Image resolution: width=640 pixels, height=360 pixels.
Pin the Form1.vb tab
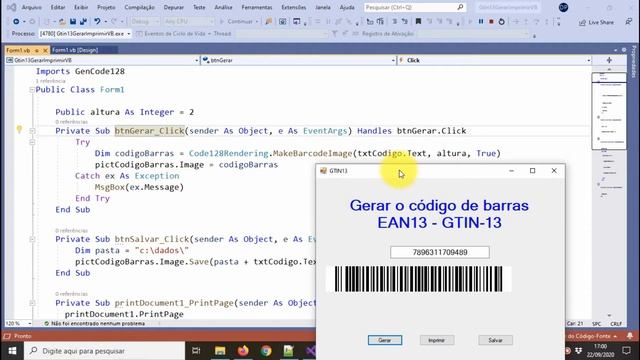click(x=36, y=50)
